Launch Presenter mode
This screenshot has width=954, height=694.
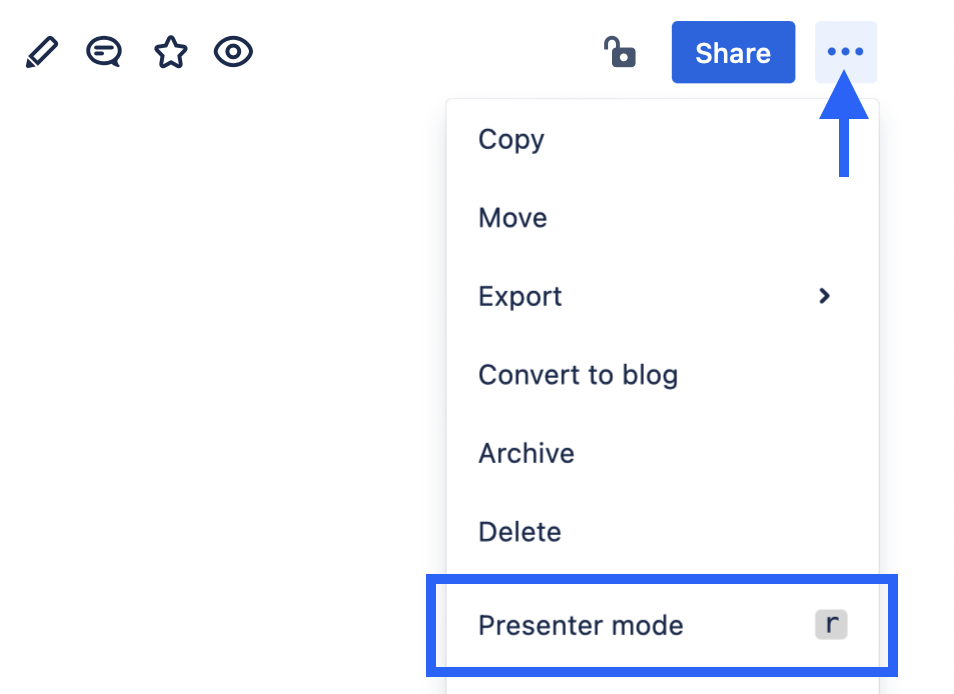pos(581,625)
